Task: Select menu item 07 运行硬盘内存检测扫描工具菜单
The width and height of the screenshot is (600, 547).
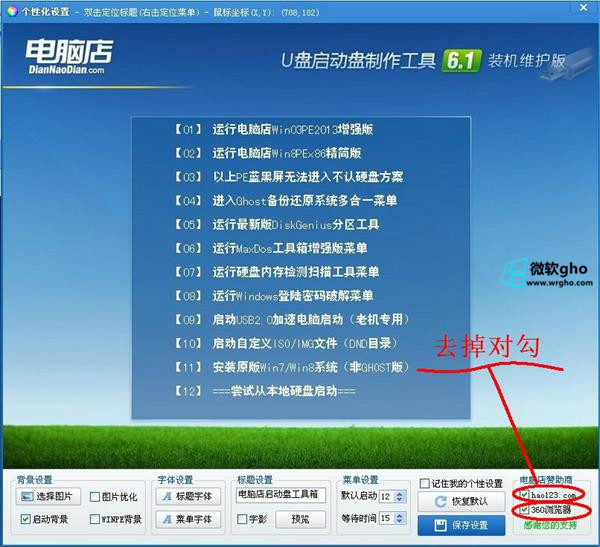Action: tap(276, 272)
